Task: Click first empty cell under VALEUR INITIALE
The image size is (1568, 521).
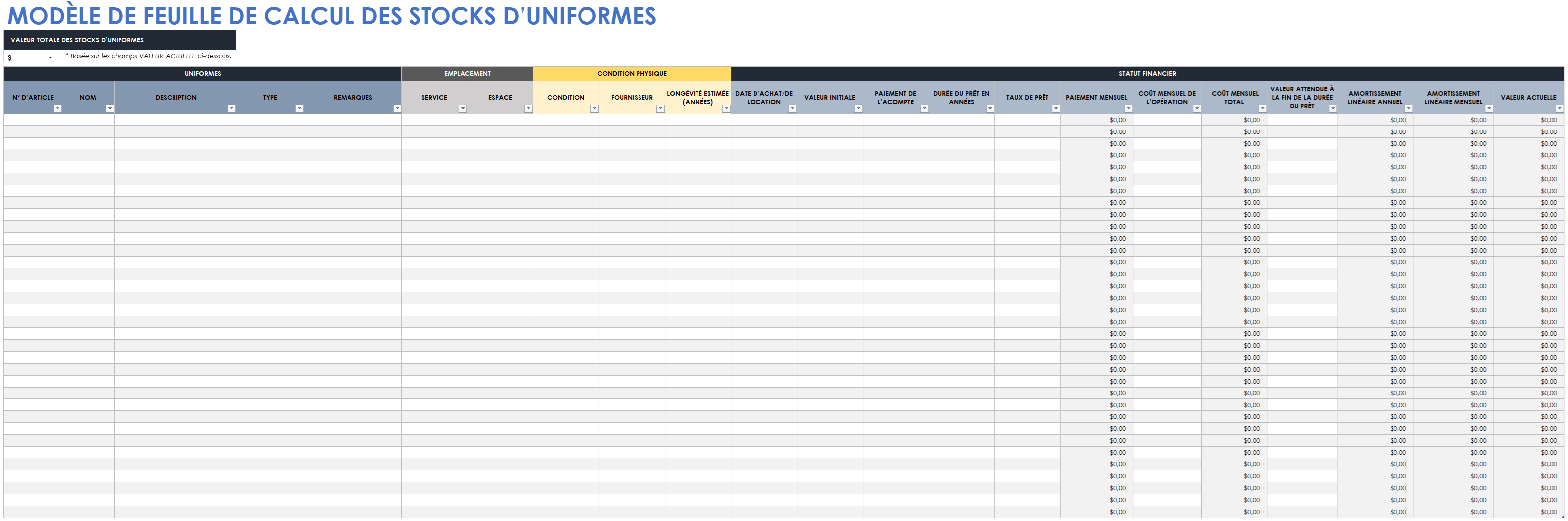Action: (x=830, y=120)
